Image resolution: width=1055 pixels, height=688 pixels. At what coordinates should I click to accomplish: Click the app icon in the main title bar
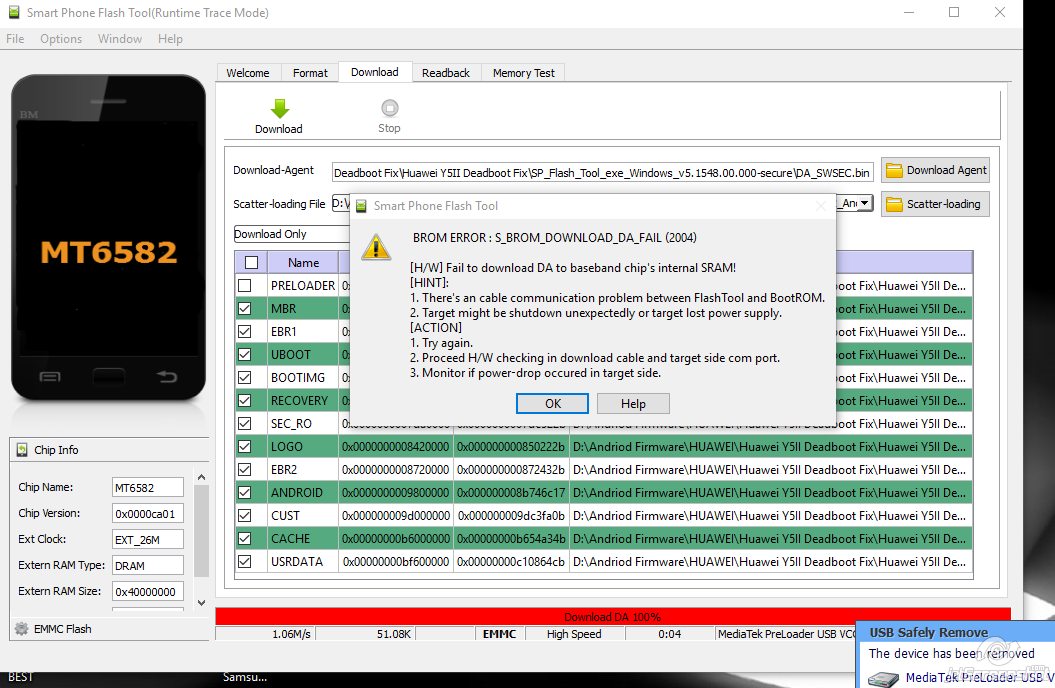point(13,12)
